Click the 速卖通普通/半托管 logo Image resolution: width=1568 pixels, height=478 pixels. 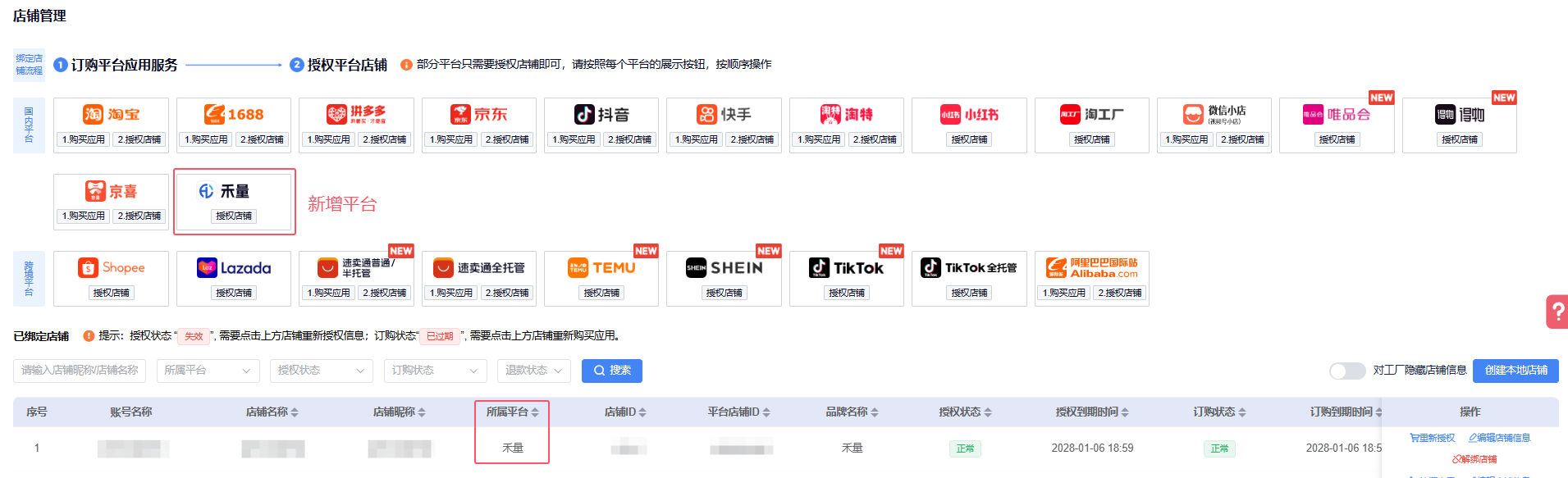(356, 268)
